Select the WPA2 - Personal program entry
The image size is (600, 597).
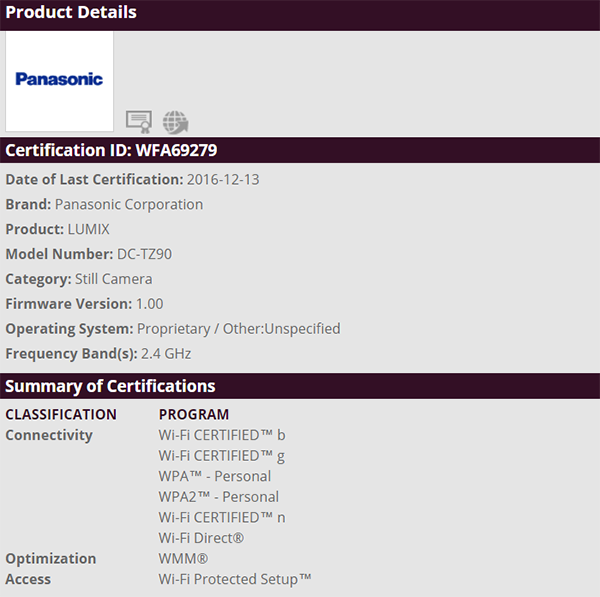coord(218,497)
